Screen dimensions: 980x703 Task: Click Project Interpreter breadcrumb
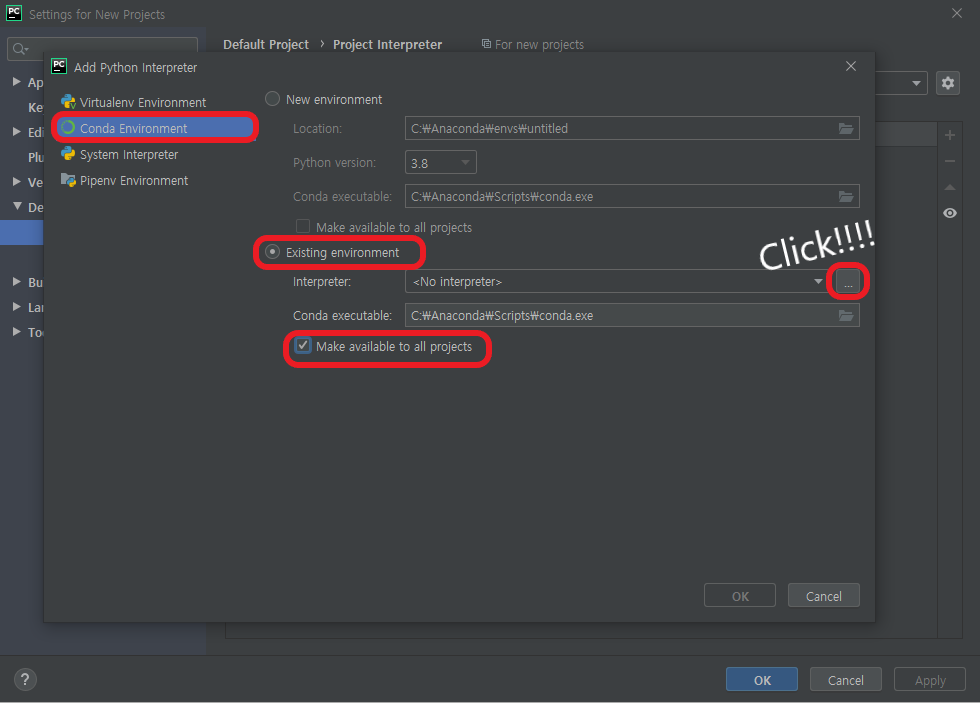(388, 44)
